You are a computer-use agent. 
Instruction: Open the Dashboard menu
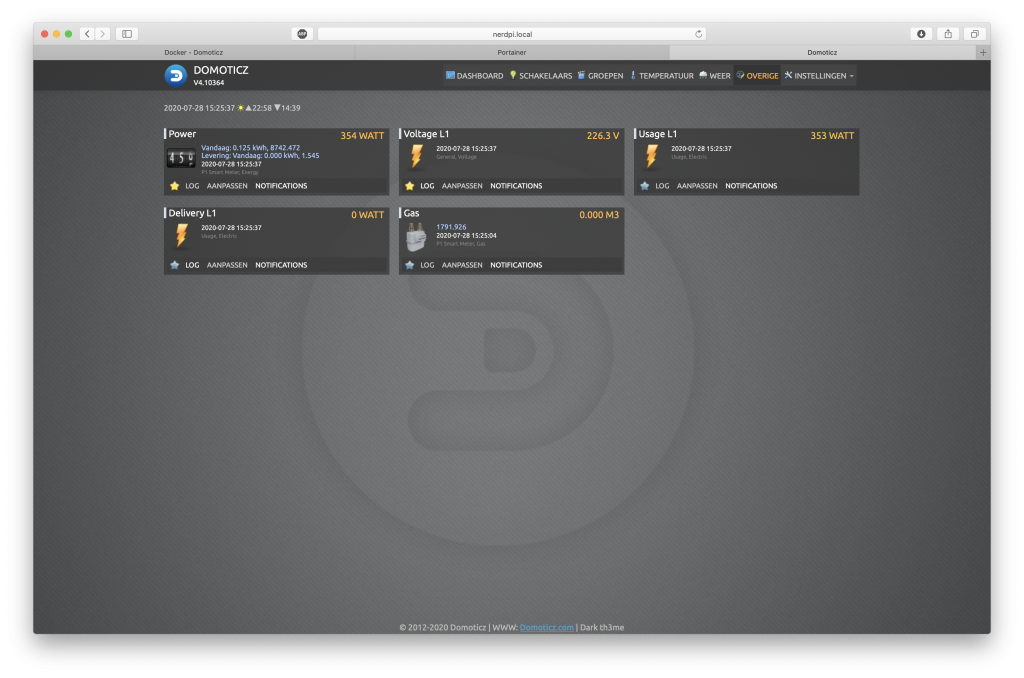point(474,76)
